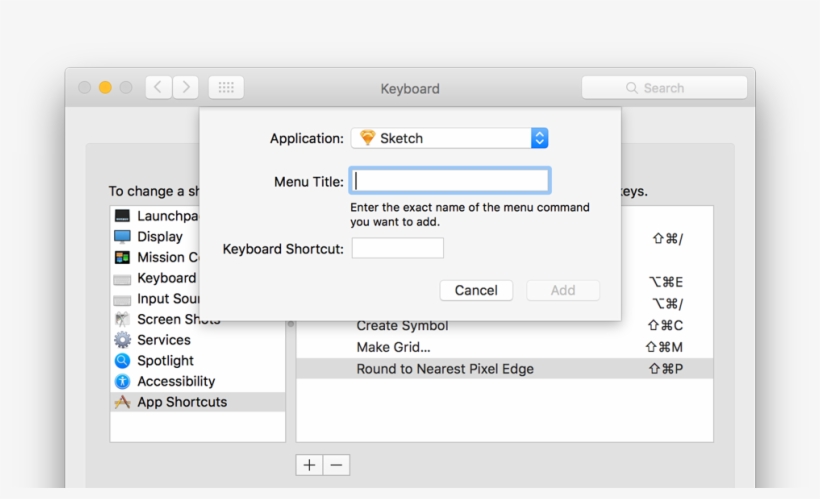This screenshot has height=499, width=820.
Task: Select Accessibility icon in sidebar
Action: (122, 381)
